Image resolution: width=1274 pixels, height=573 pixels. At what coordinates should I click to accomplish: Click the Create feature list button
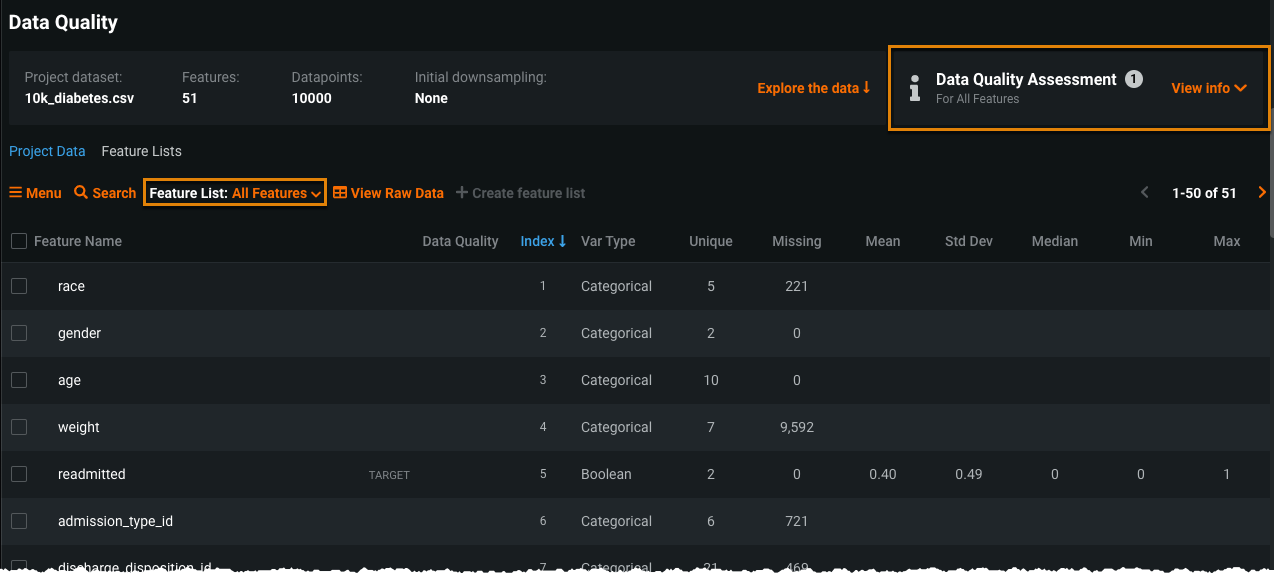coord(520,193)
